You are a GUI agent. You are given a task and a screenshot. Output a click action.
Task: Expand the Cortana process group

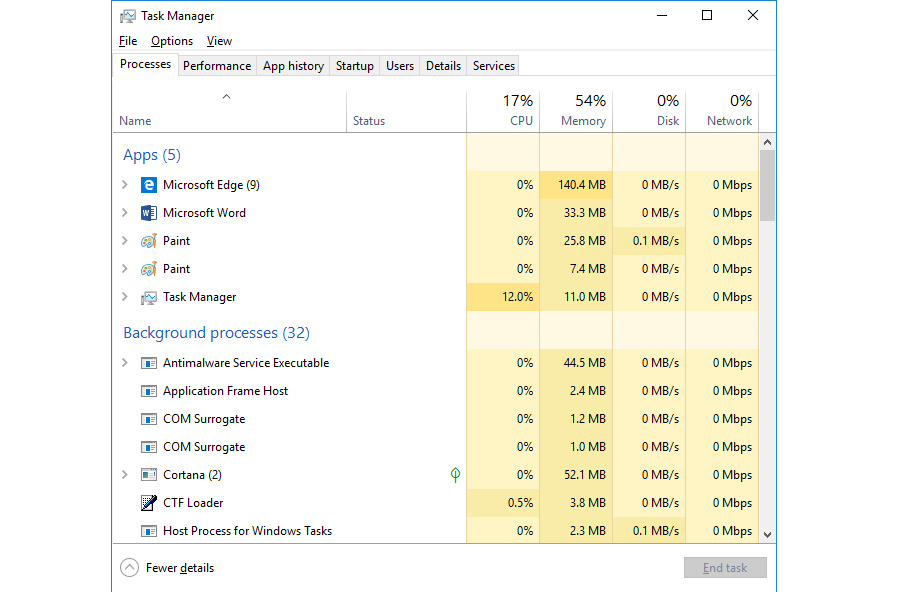tap(124, 474)
